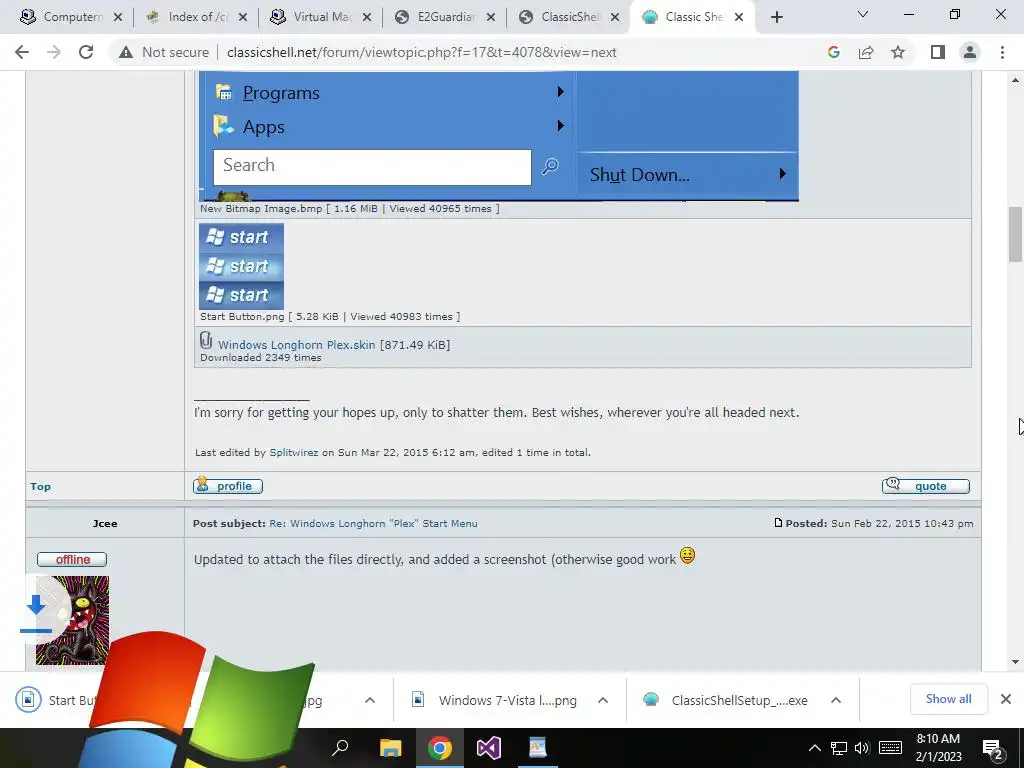This screenshot has height=768, width=1024.
Task: Open the notification center icon
Action: tap(993, 749)
